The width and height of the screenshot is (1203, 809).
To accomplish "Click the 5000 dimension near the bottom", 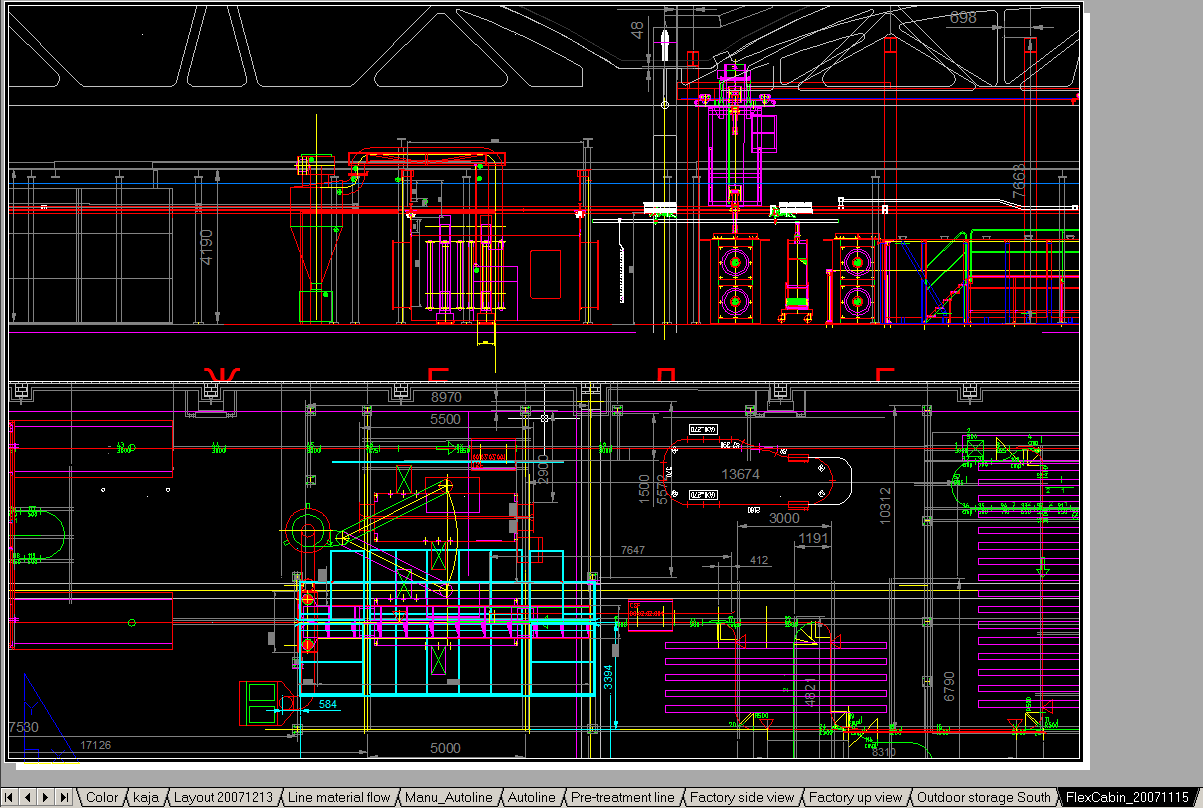I will (x=445, y=748).
